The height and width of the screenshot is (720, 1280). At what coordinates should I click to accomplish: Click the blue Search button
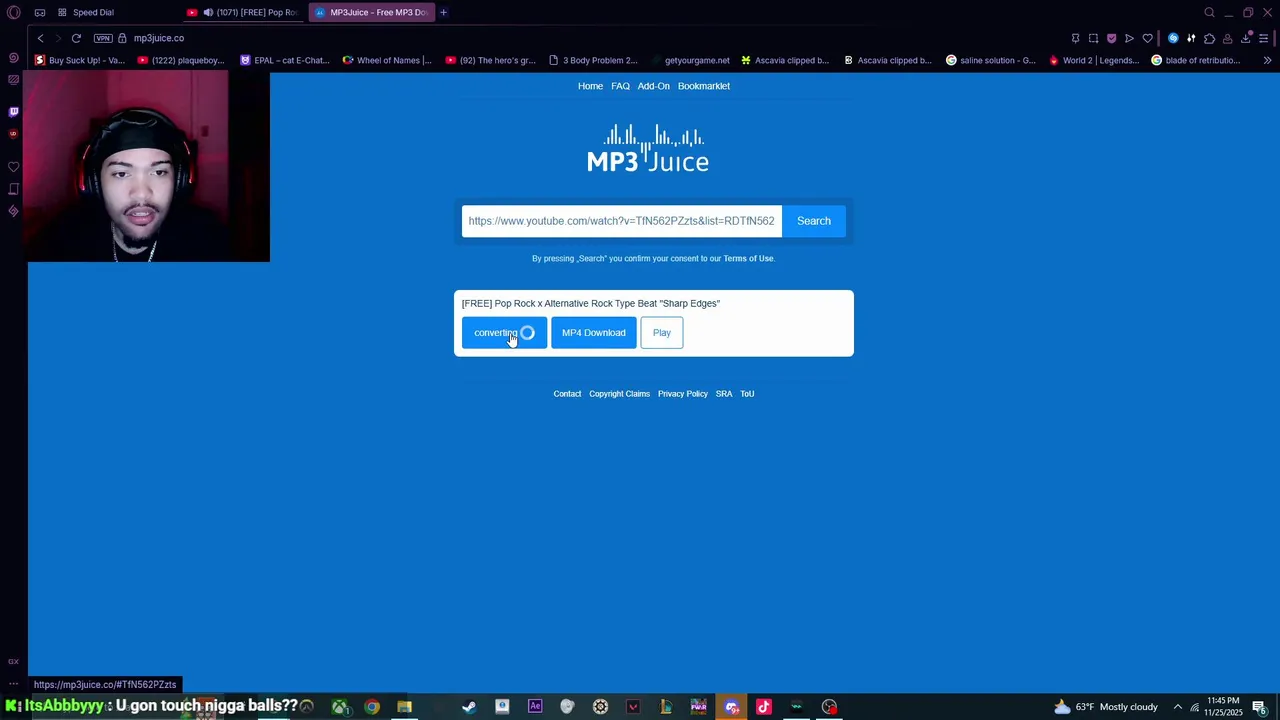[814, 221]
